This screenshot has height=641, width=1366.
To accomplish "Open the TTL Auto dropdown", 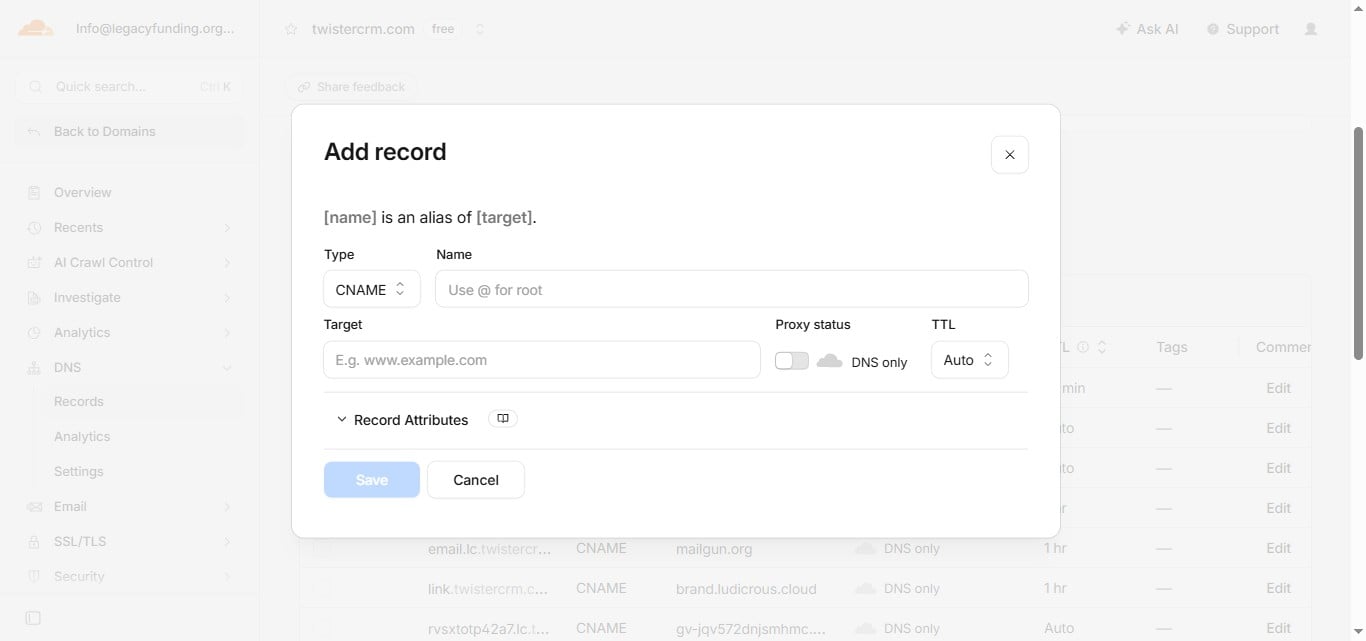I will click(x=969, y=360).
